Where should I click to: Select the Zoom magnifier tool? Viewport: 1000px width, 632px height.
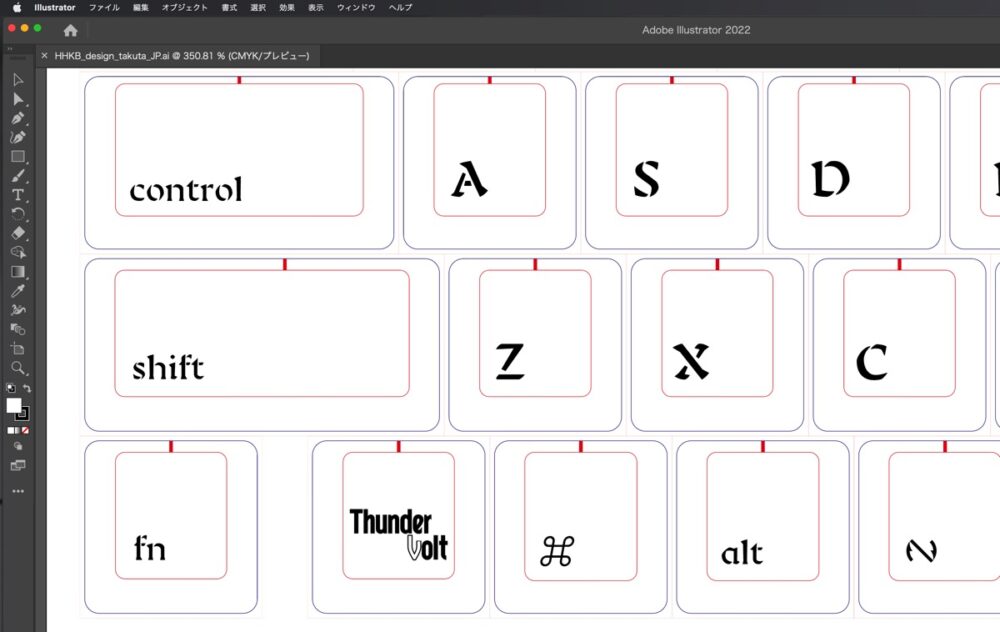18,367
